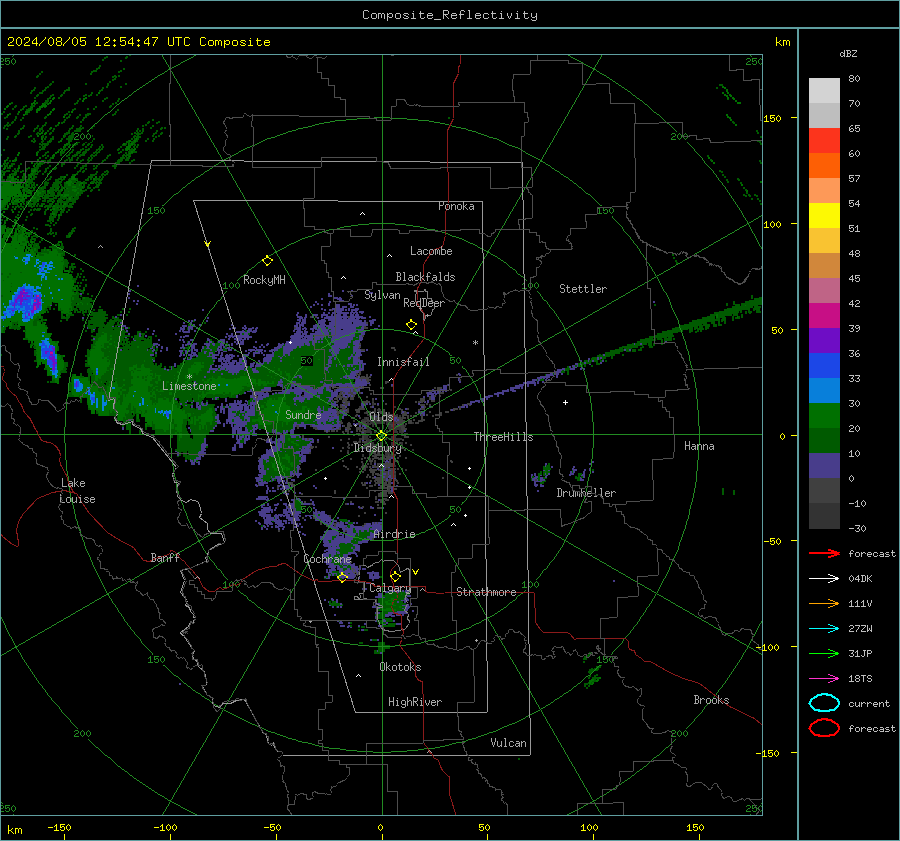Click the cyan 'current' ellipse icon

click(x=824, y=703)
